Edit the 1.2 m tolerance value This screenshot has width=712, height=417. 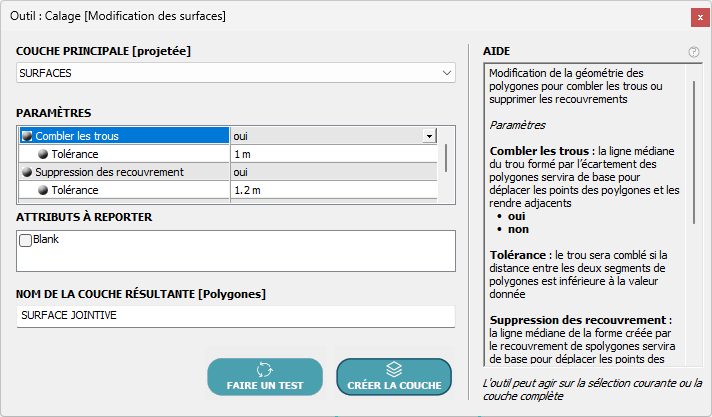tap(330, 190)
